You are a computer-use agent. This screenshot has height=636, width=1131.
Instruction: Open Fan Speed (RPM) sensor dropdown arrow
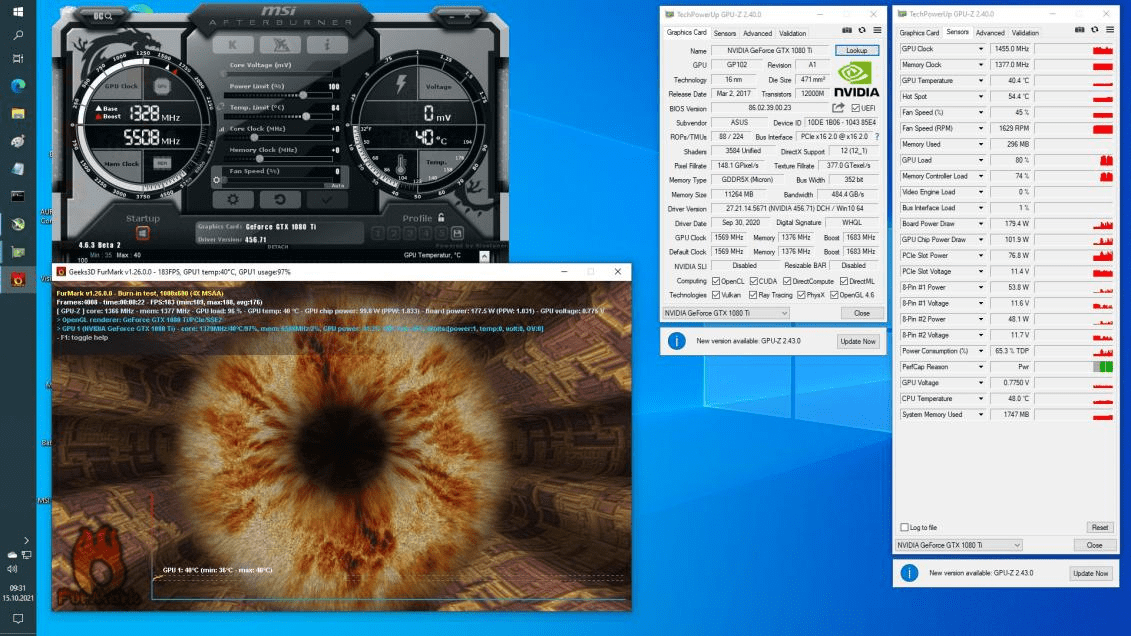[x=980, y=128]
